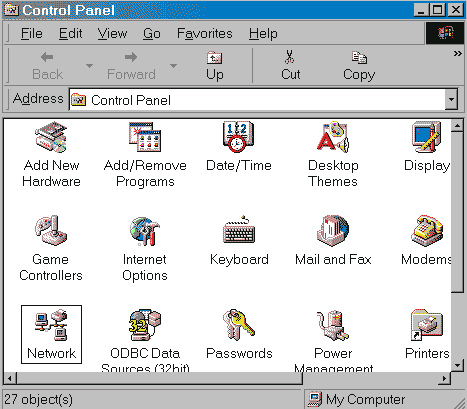Select the Internet Options icon
The height and width of the screenshot is (409, 467).
coord(145,231)
